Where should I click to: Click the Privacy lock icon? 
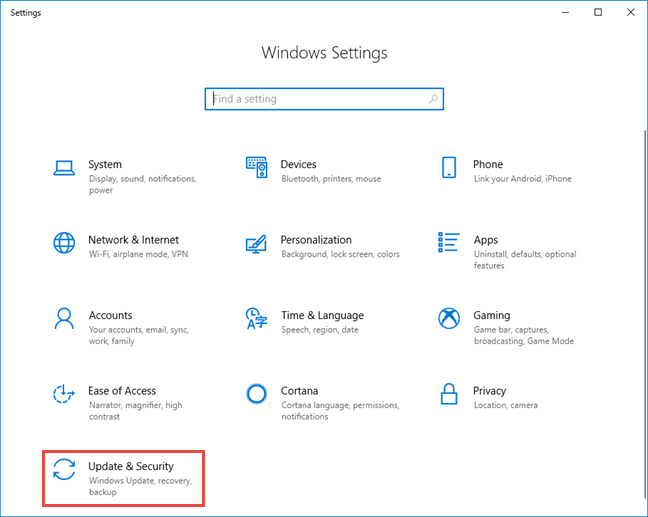click(449, 394)
